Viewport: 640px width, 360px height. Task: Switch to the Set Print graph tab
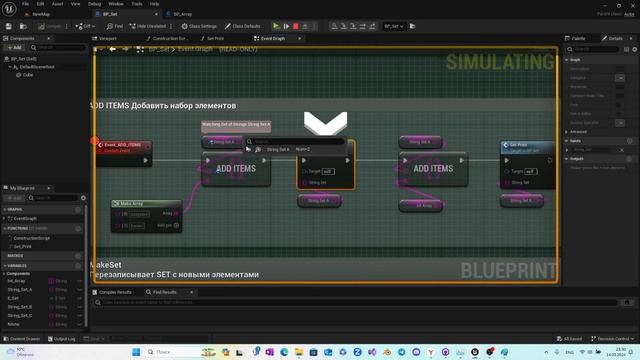point(212,38)
